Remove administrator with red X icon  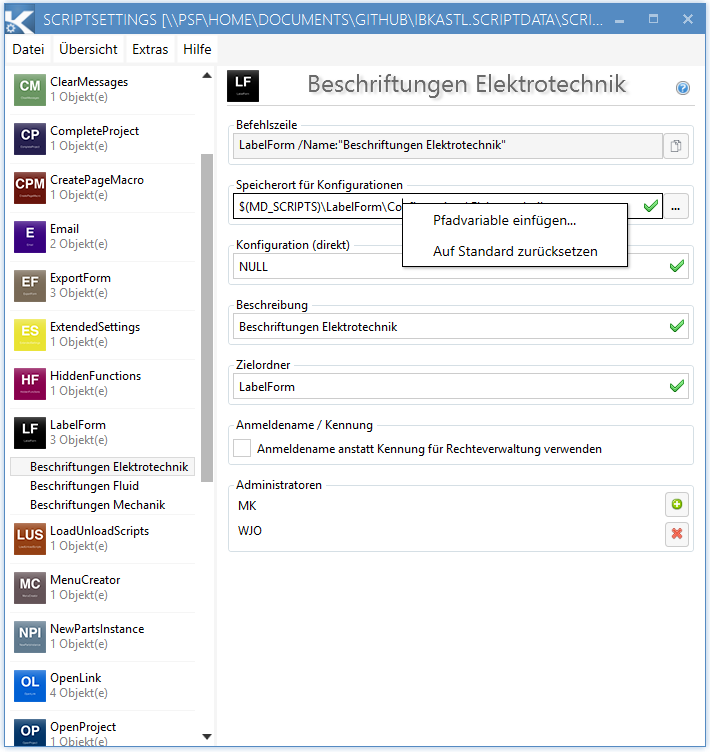click(677, 534)
